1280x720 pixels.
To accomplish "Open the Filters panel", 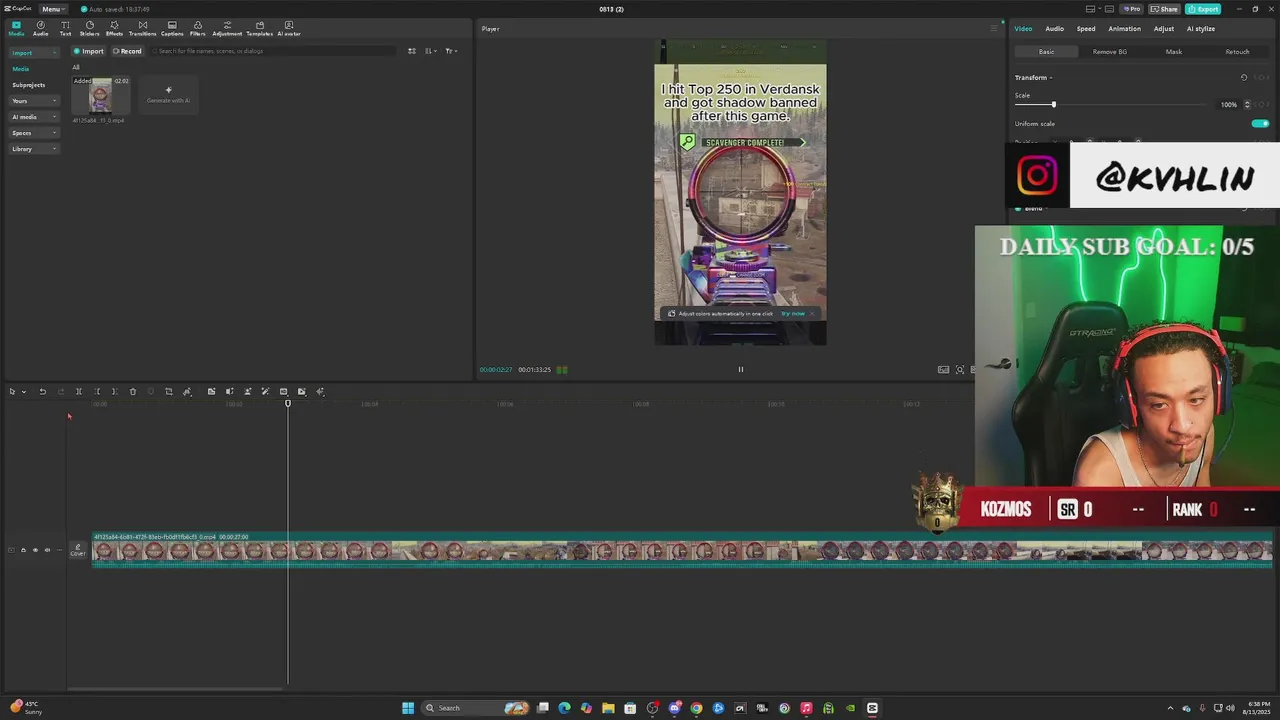I will click(x=197, y=28).
